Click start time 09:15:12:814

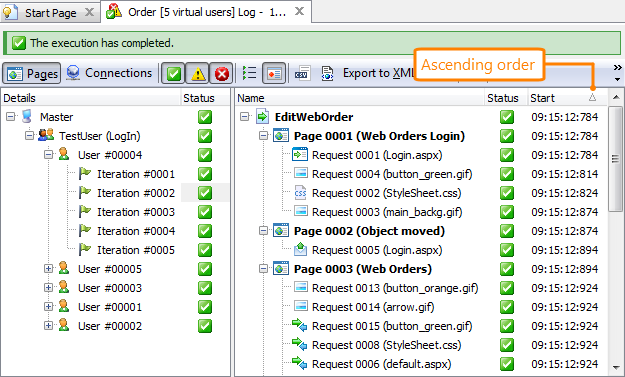click(564, 174)
